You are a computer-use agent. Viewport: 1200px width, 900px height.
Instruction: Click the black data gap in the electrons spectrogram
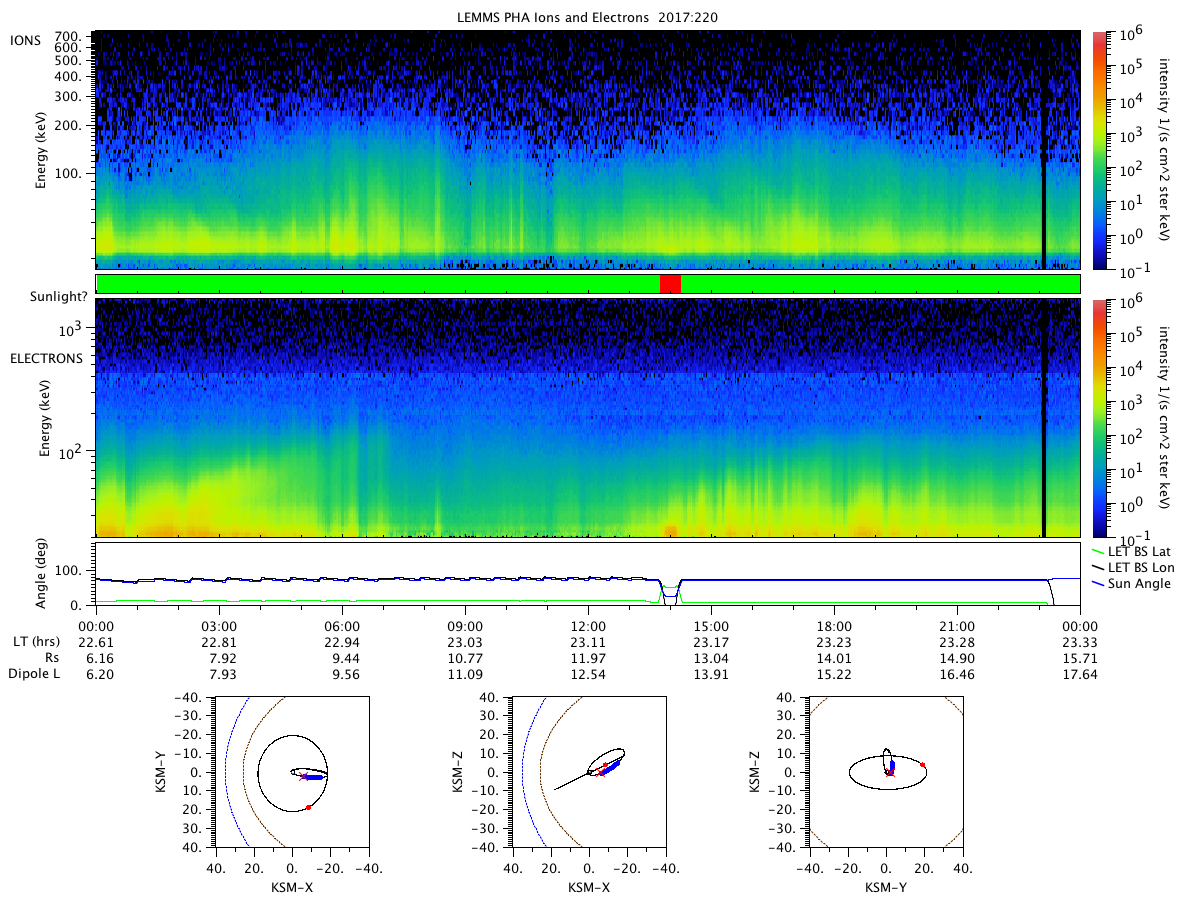click(1043, 418)
